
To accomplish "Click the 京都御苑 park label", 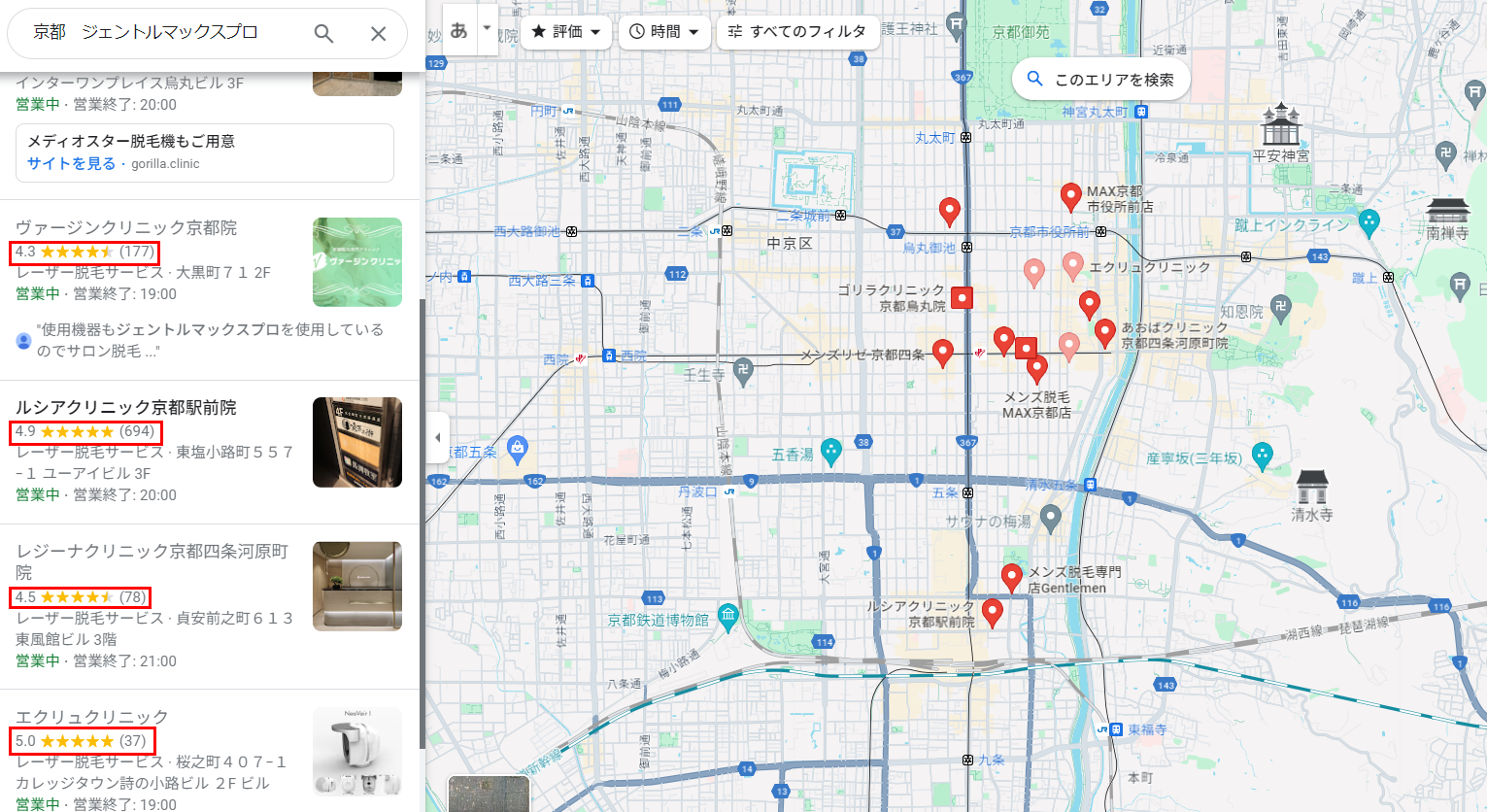I will point(1021,32).
